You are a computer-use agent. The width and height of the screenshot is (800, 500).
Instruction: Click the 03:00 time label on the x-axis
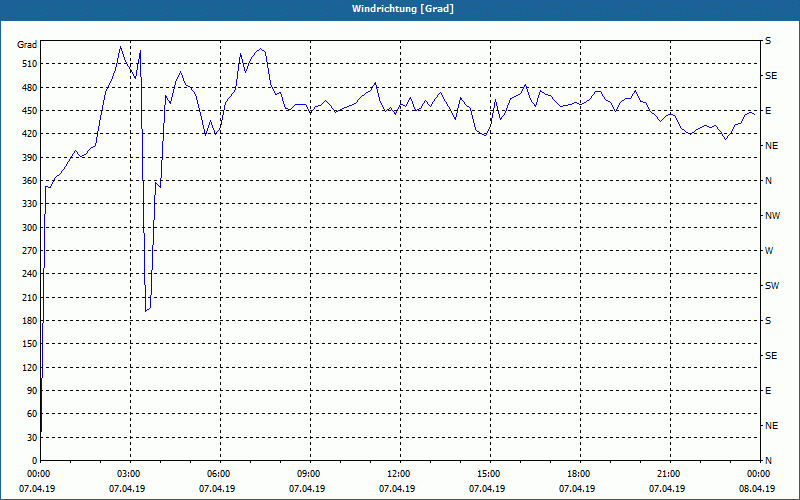127,474
